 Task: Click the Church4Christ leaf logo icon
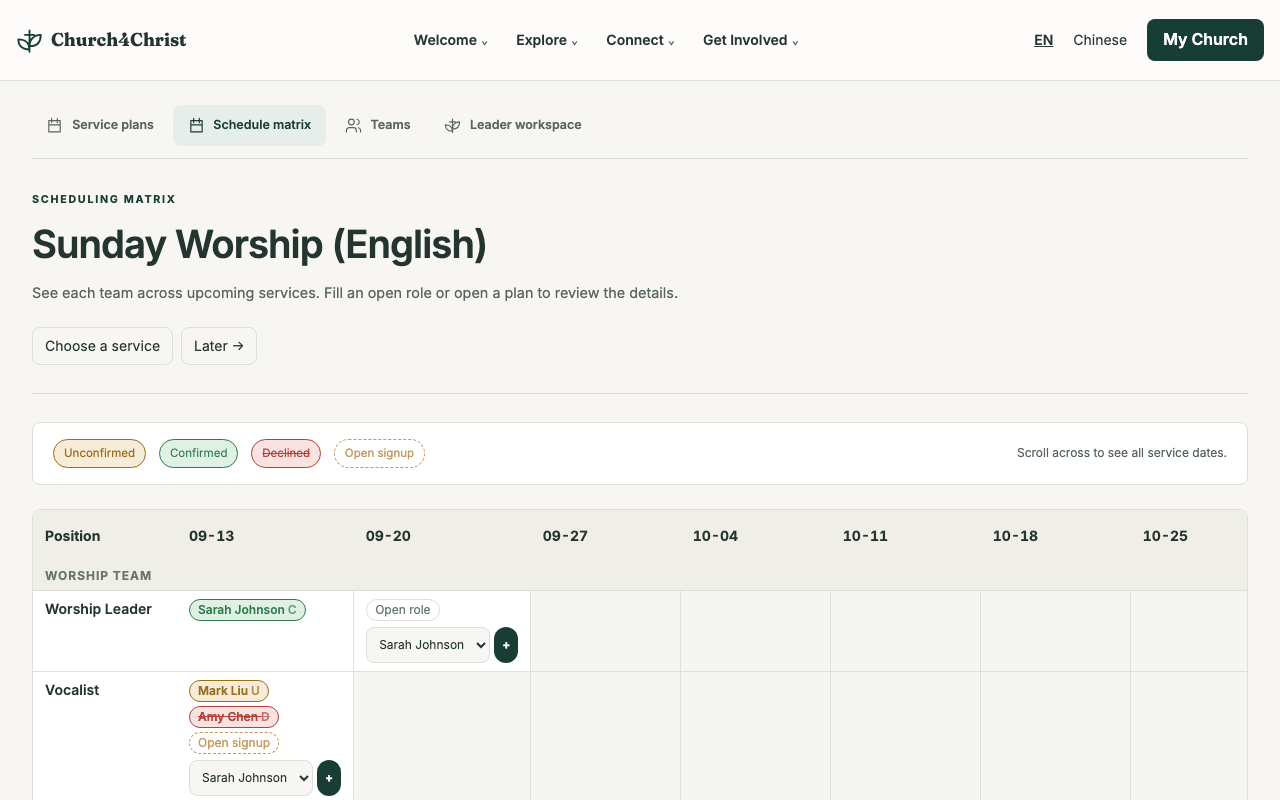(30, 40)
